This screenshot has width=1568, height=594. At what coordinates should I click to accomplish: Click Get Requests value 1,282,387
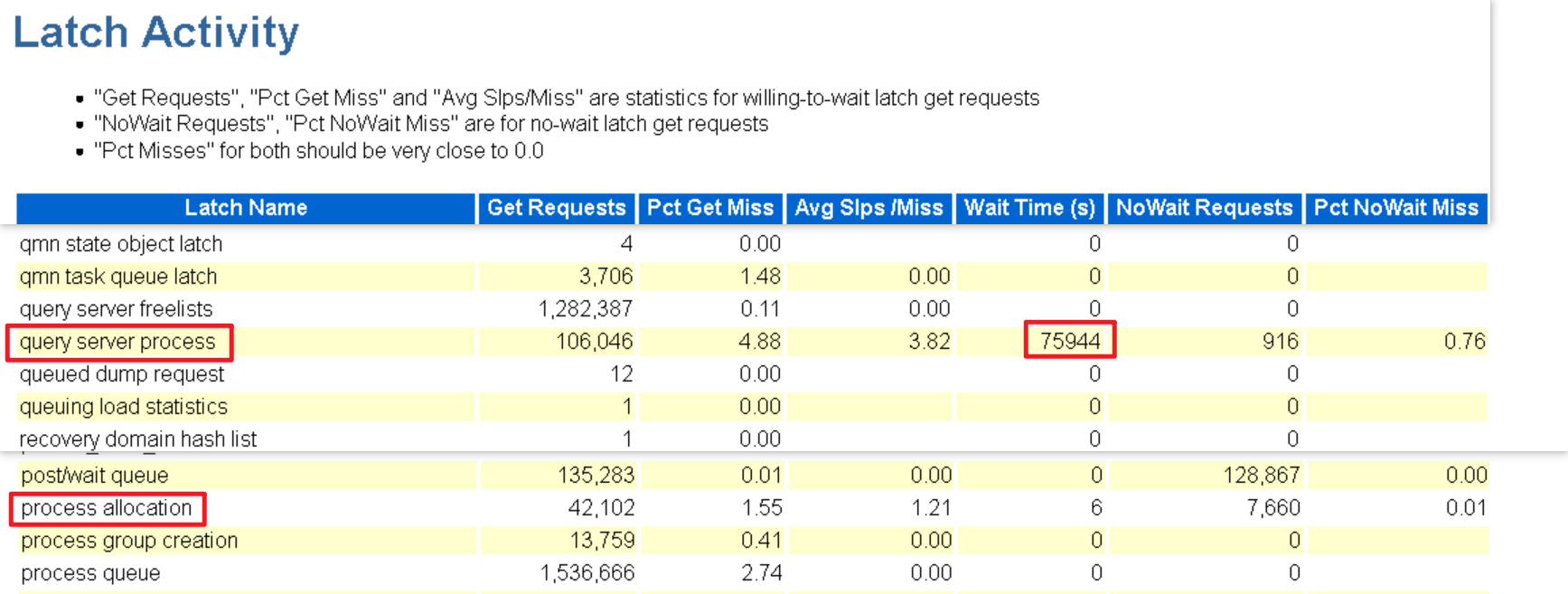586,309
